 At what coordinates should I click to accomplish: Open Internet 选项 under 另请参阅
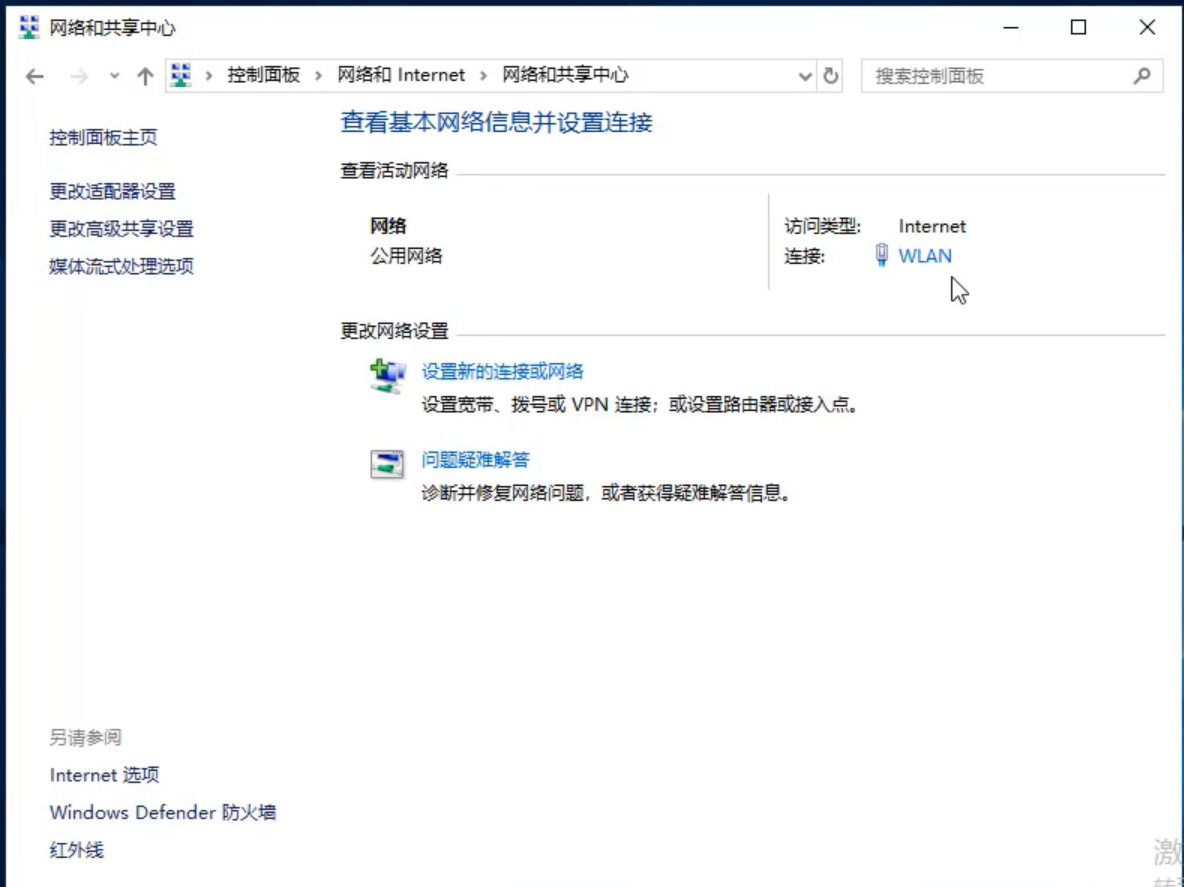104,775
